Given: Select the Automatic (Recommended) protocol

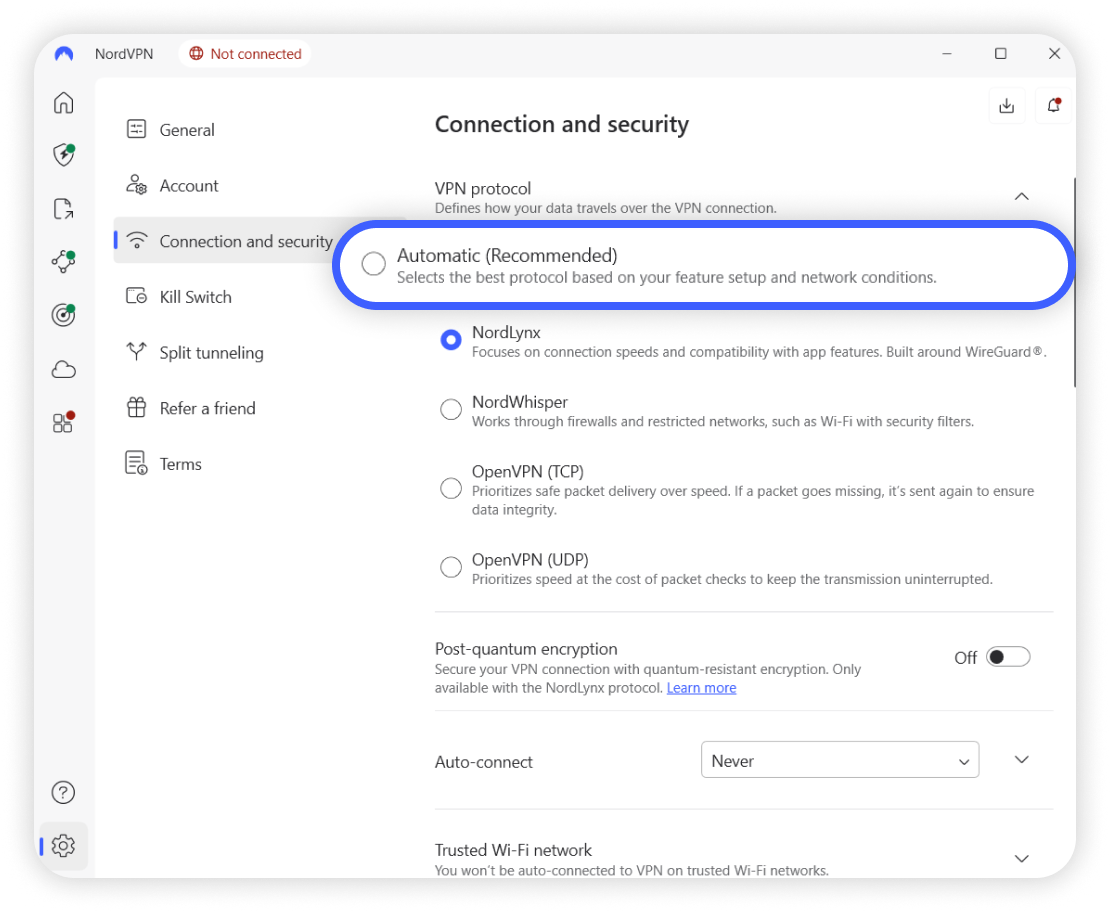Looking at the screenshot, I should pyautogui.click(x=374, y=264).
